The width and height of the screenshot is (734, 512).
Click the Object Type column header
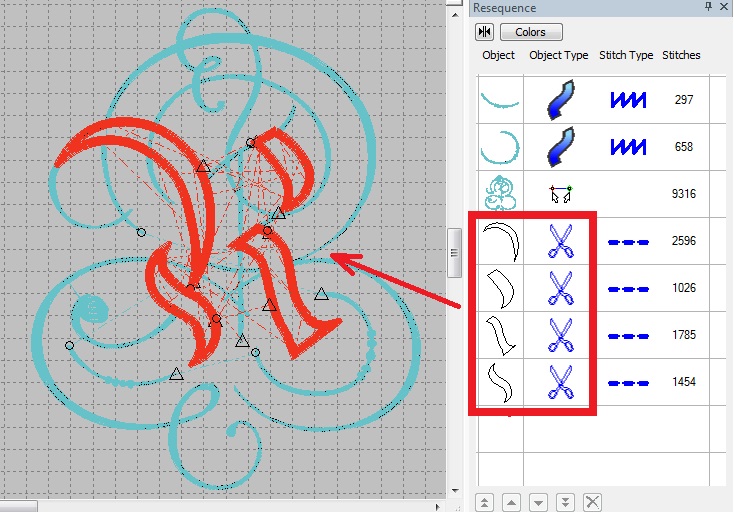click(x=558, y=55)
